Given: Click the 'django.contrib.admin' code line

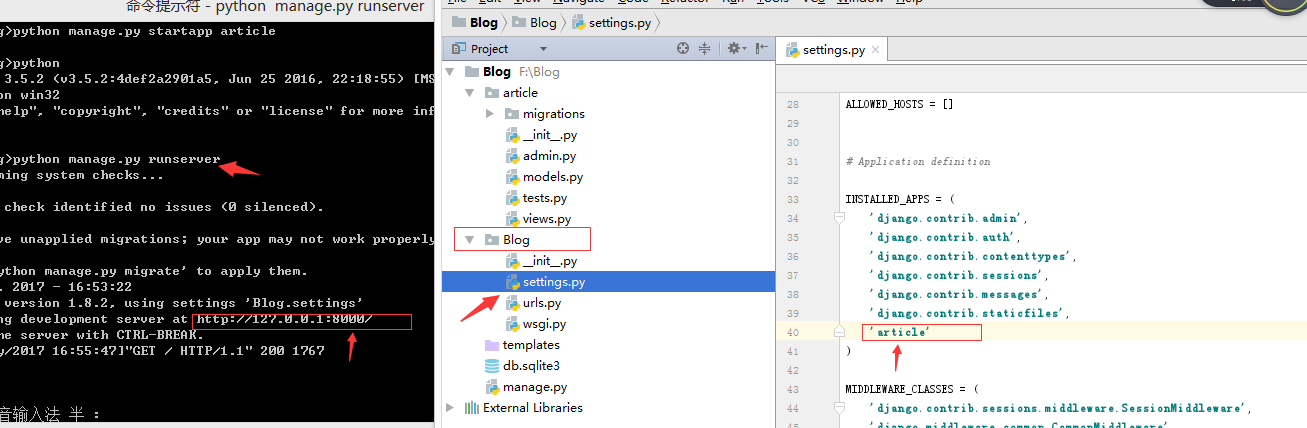Looking at the screenshot, I should click(x=948, y=218).
